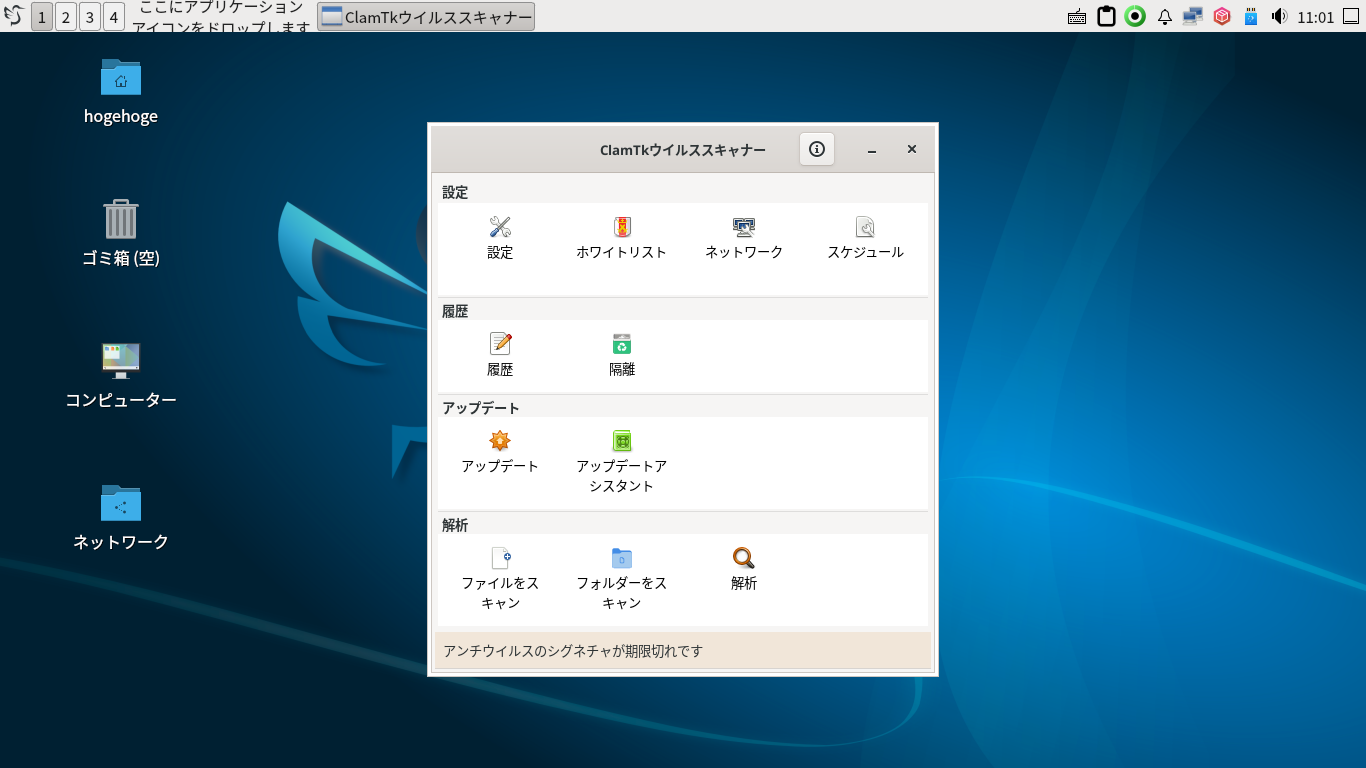This screenshot has height=768, width=1366.
Task: Minimize the ClamTk window
Action: [872, 149]
